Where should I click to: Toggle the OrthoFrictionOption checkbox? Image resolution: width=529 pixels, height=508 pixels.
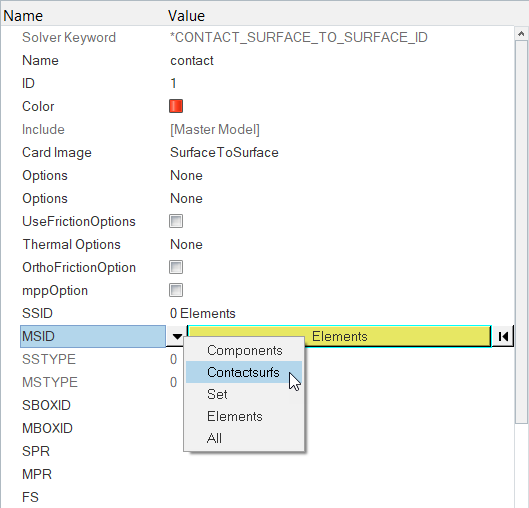pos(176,267)
